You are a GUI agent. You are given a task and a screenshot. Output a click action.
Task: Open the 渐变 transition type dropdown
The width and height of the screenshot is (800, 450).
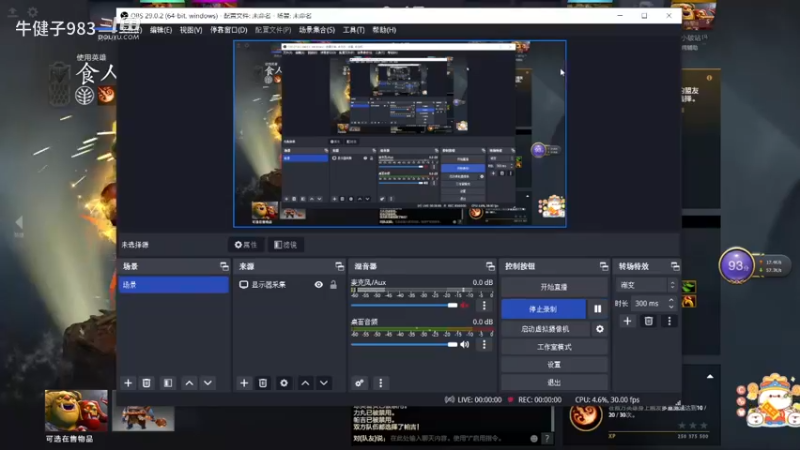(x=646, y=285)
